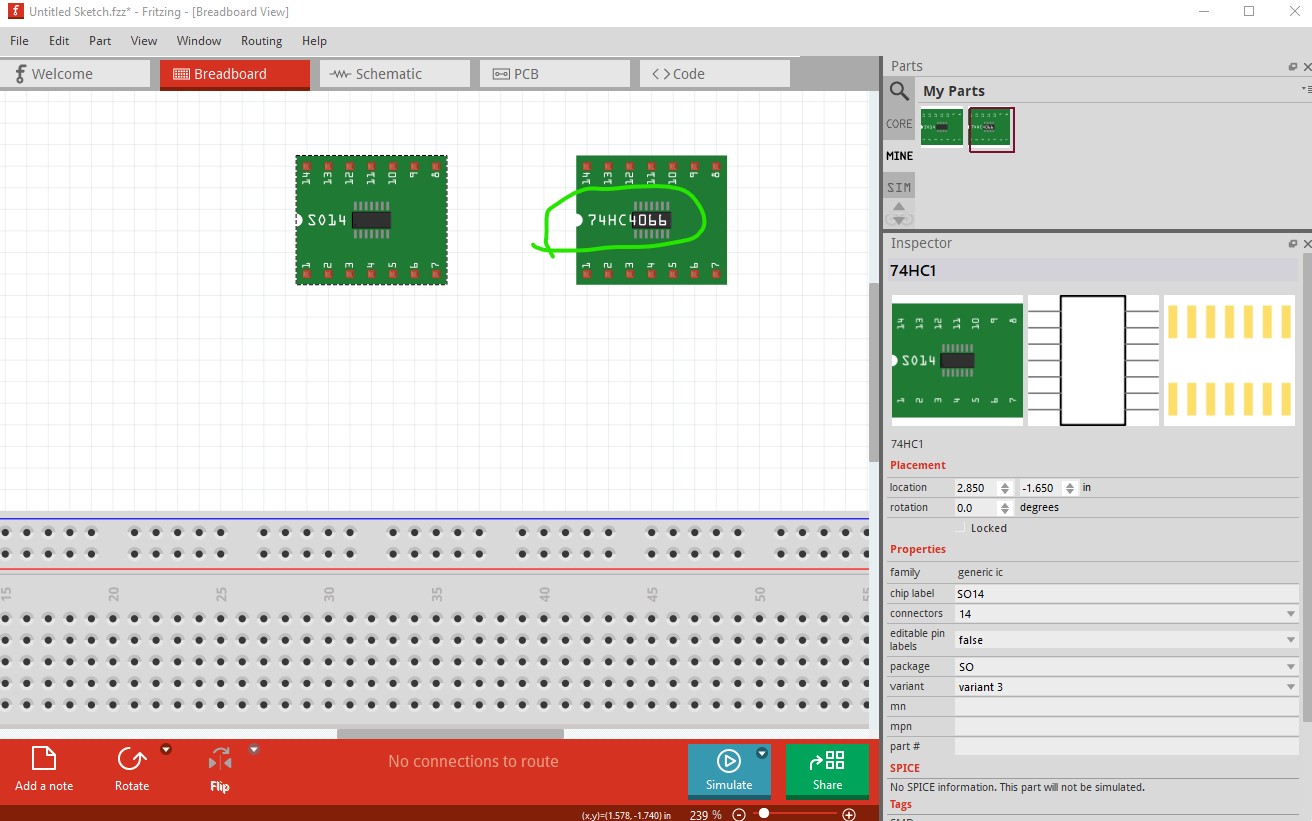1312x821 pixels.
Task: Open the editable pin labels dropdown
Action: point(1127,640)
